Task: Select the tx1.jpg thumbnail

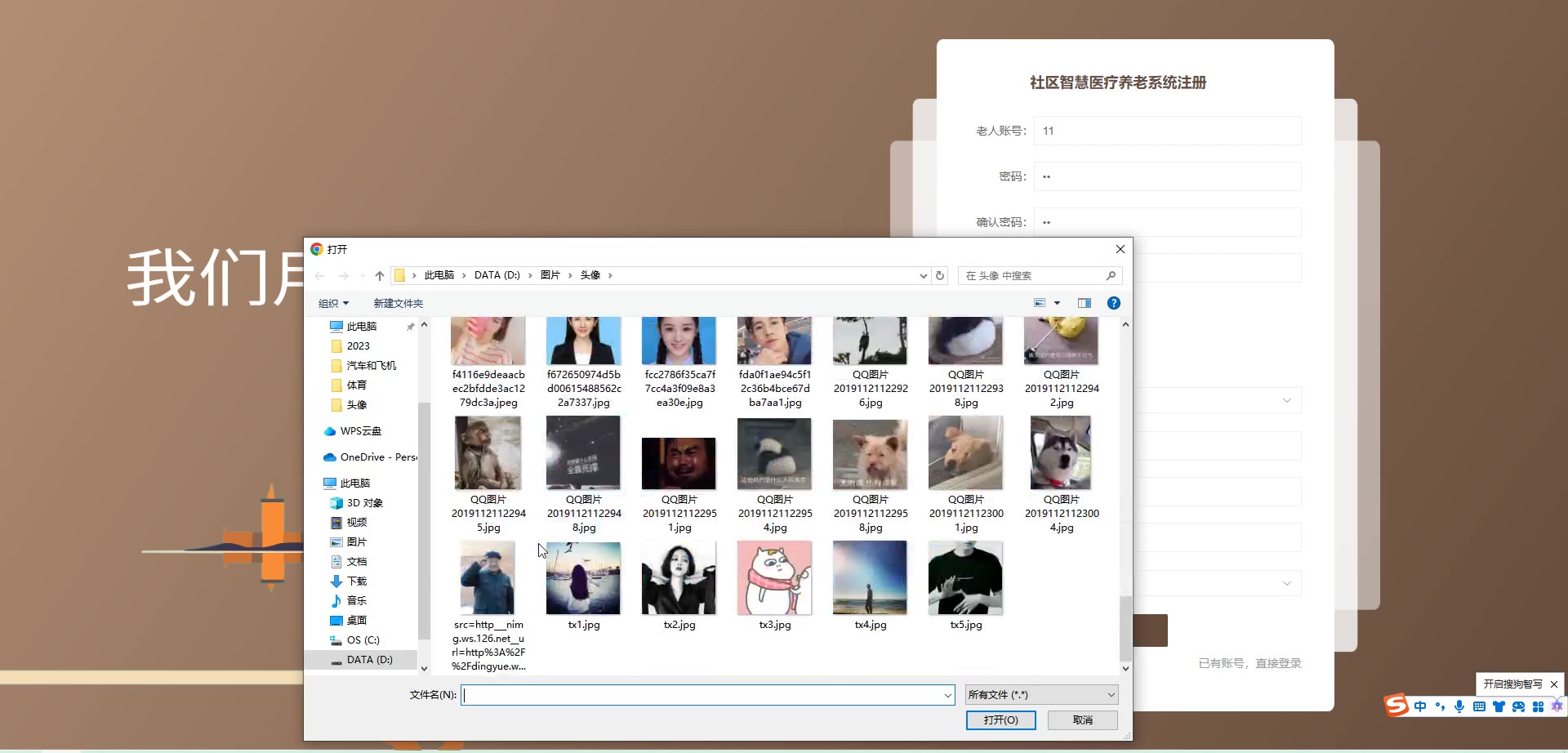Action: 583,578
